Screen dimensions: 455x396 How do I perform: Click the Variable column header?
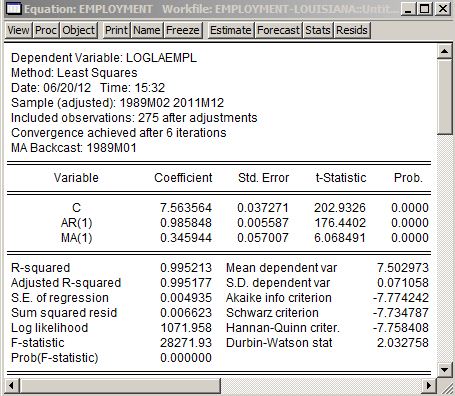tap(76, 178)
